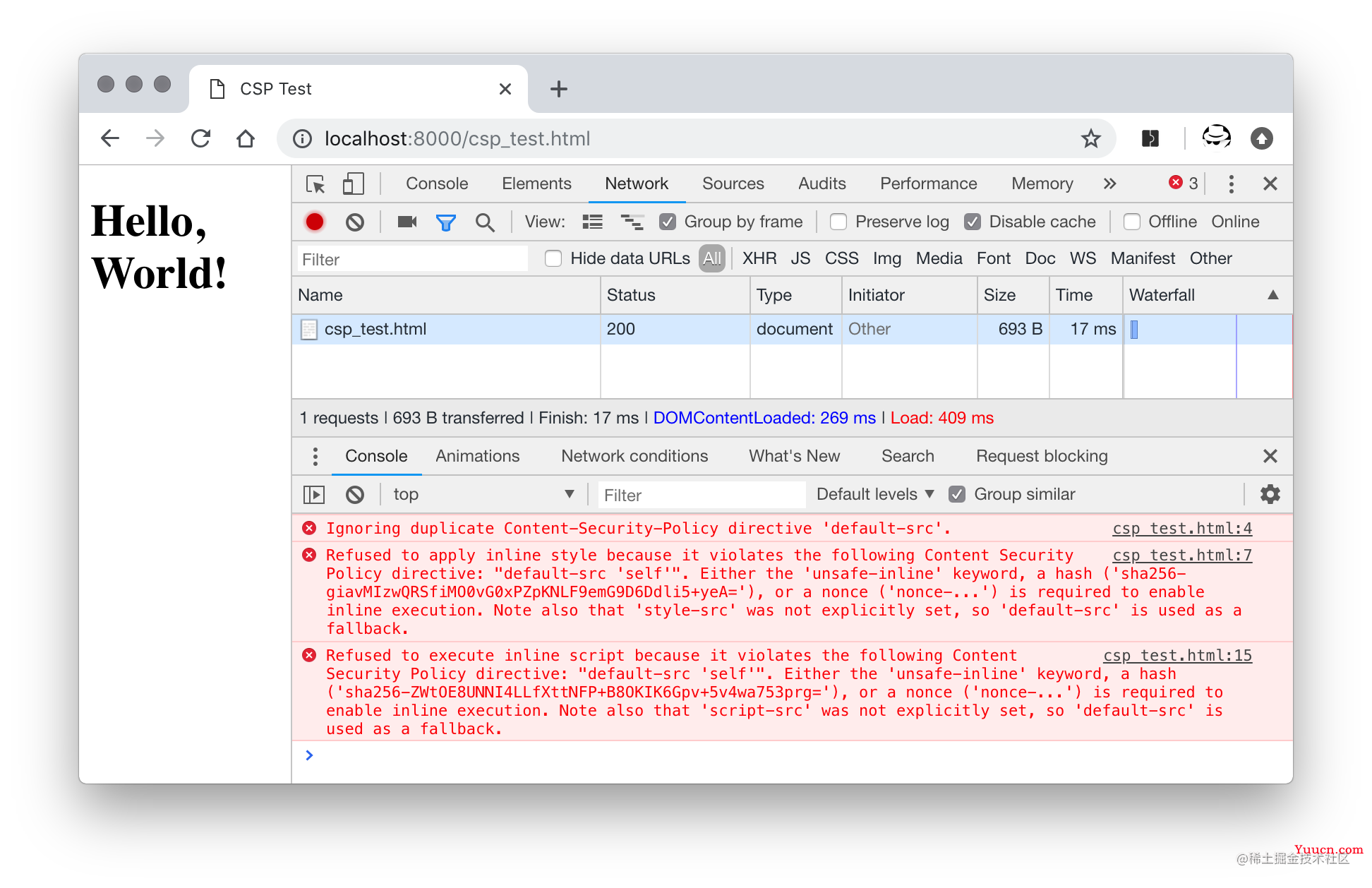Switch to large request rows view

pos(592,222)
